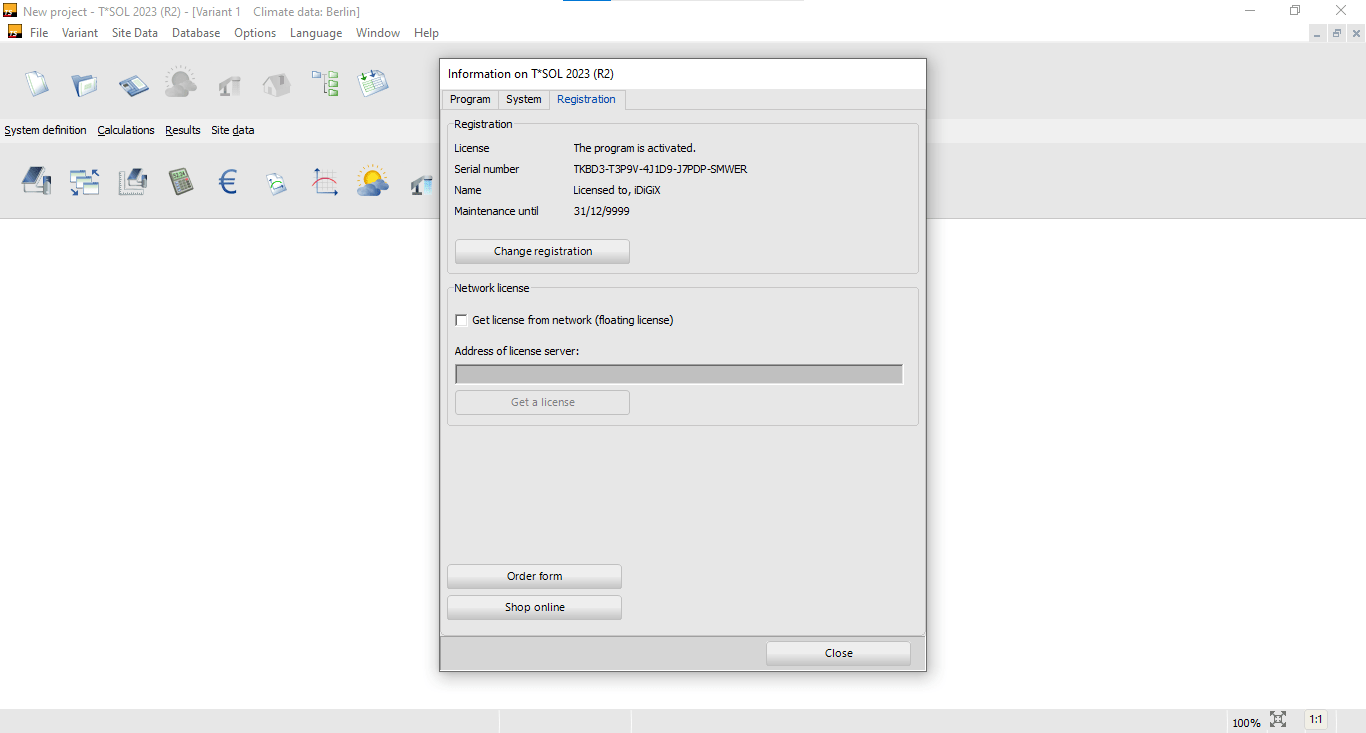Click the fit-to-window icon in the status bar
Screen dimensions: 1366x733
pos(1278,720)
